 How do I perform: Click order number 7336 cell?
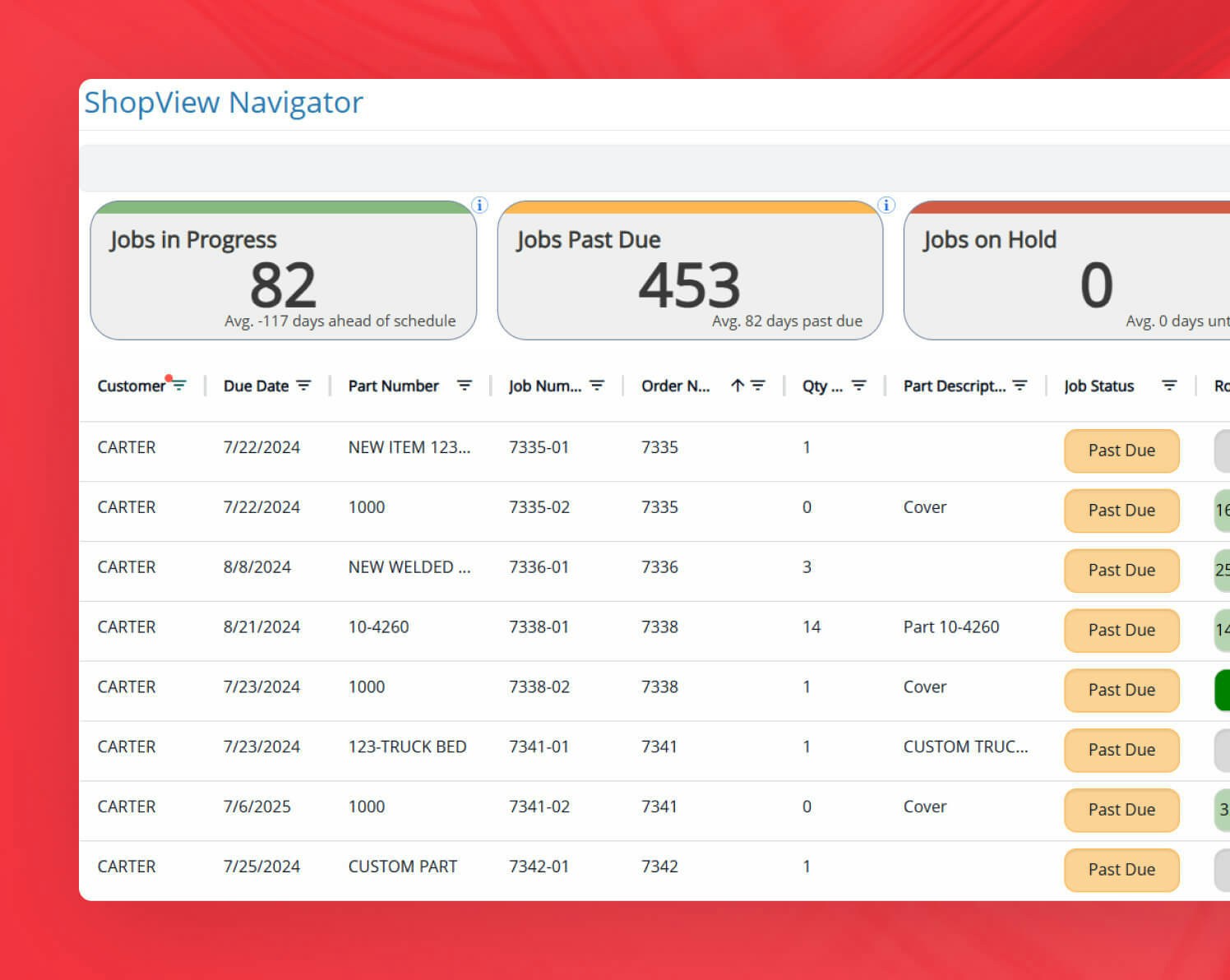(x=659, y=567)
